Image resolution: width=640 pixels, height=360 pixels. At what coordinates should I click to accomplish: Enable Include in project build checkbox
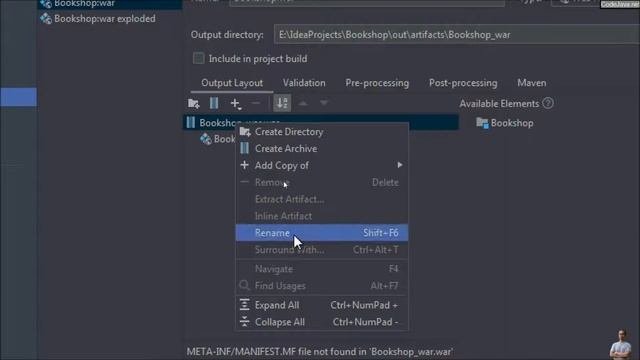pyautogui.click(x=198, y=58)
